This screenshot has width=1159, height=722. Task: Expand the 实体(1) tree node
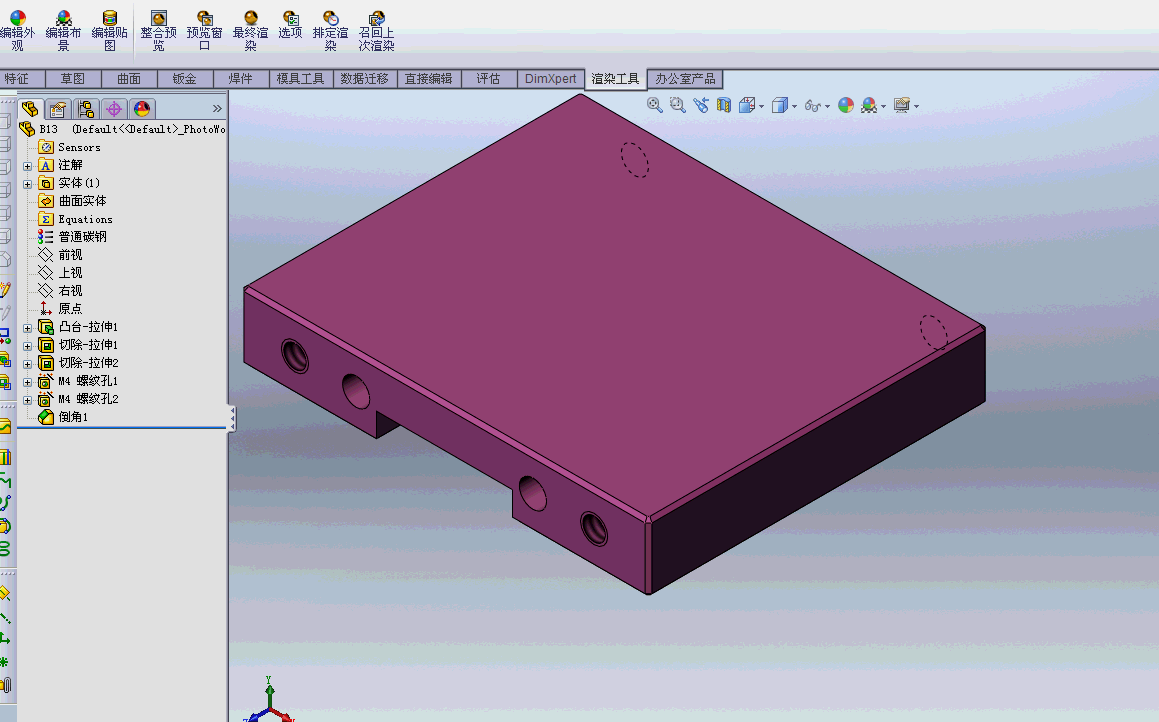27,184
